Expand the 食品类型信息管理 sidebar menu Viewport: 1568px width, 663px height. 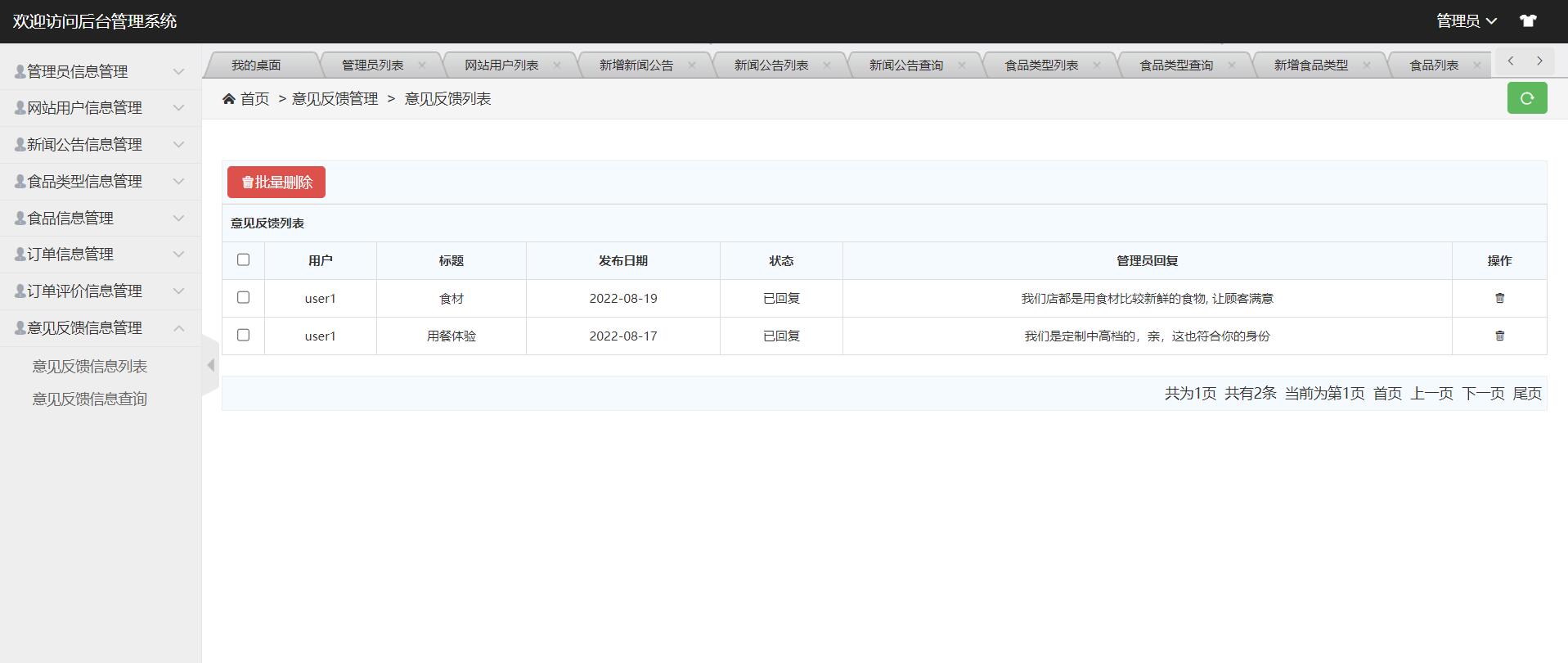pos(101,182)
